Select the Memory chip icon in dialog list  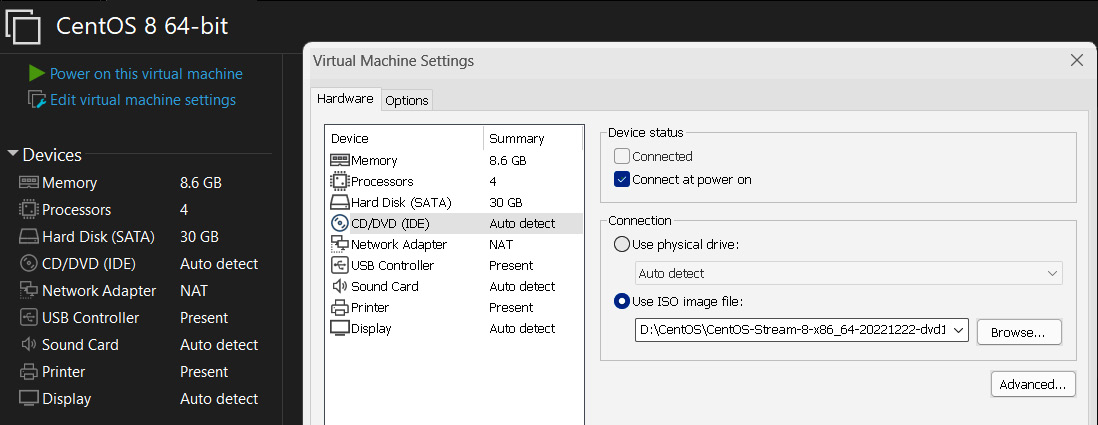[x=340, y=160]
